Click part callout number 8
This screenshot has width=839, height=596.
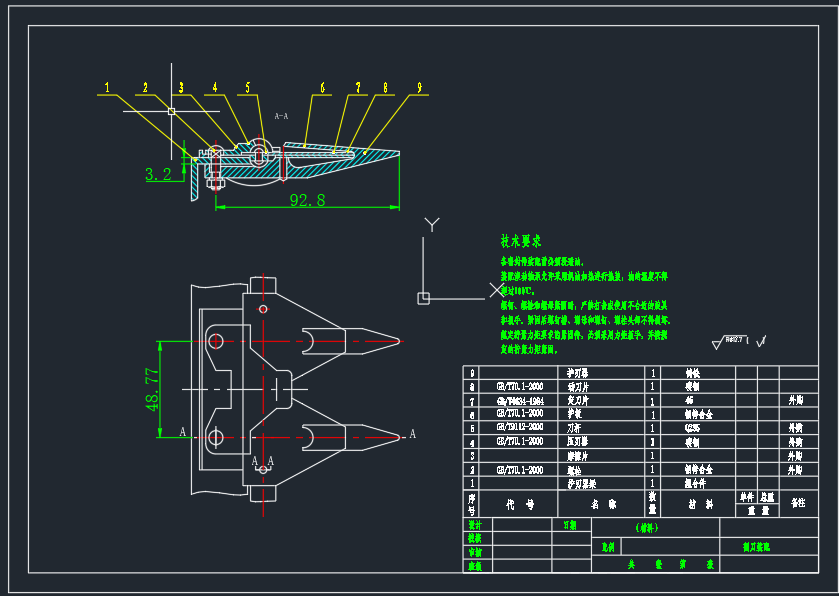click(385, 87)
